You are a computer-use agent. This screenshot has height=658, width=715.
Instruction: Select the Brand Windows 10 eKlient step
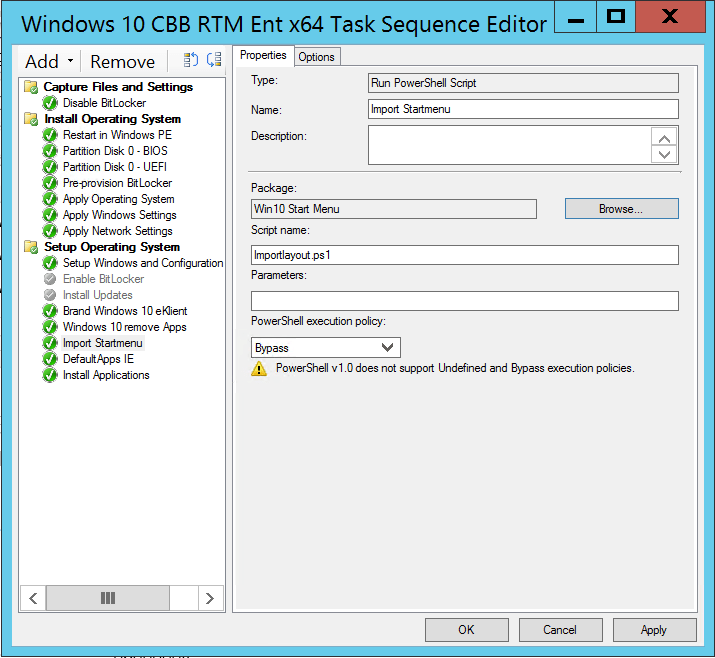point(125,311)
